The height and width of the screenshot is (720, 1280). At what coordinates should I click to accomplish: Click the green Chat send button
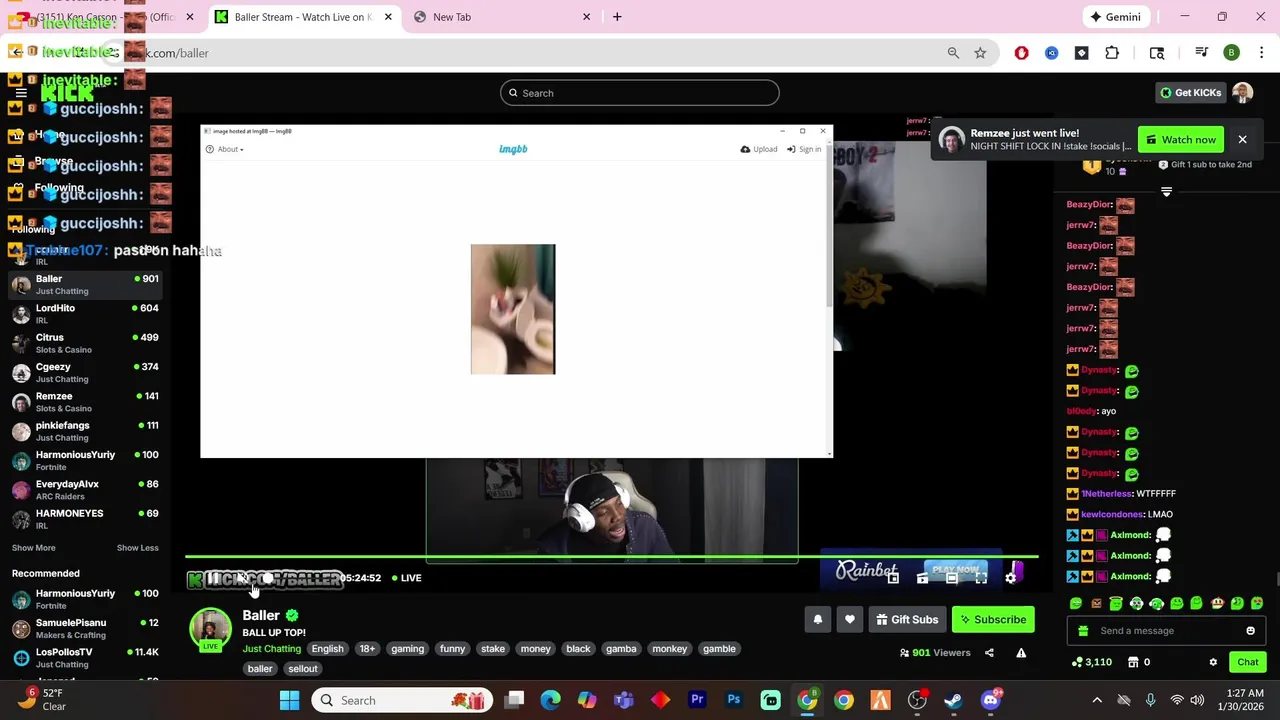tap(1248, 662)
